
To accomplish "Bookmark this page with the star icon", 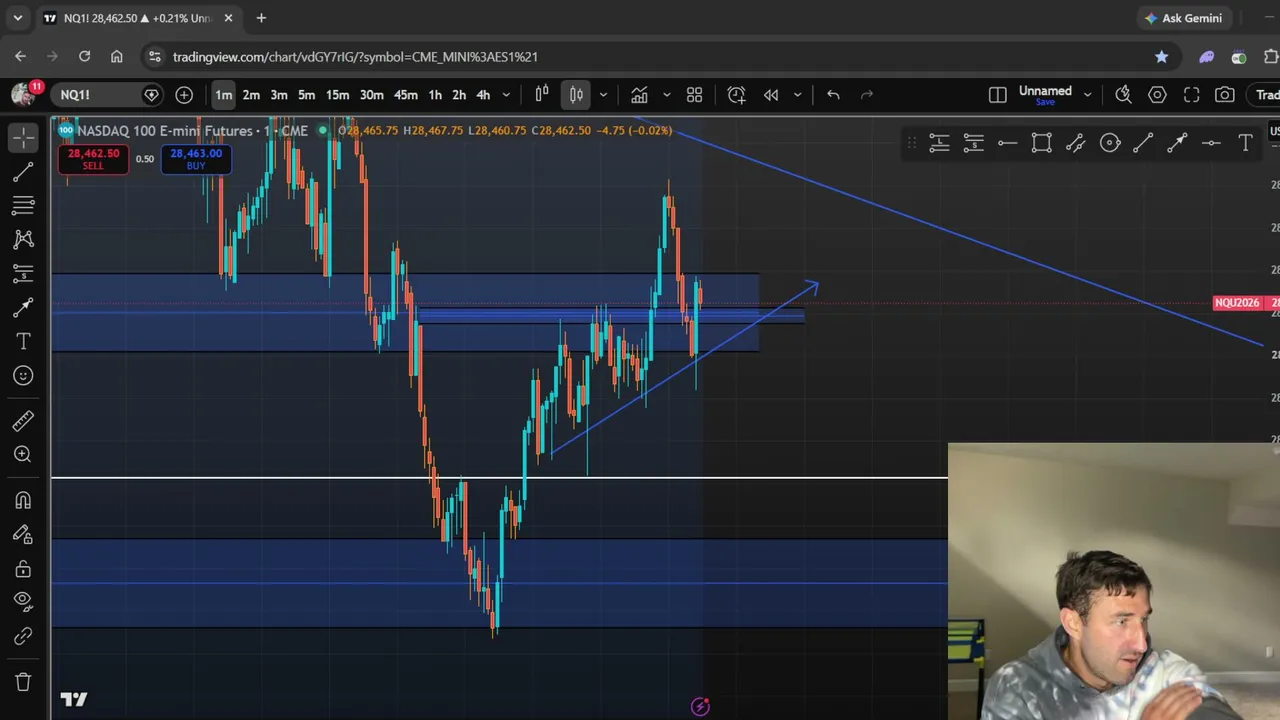I will click(1161, 57).
